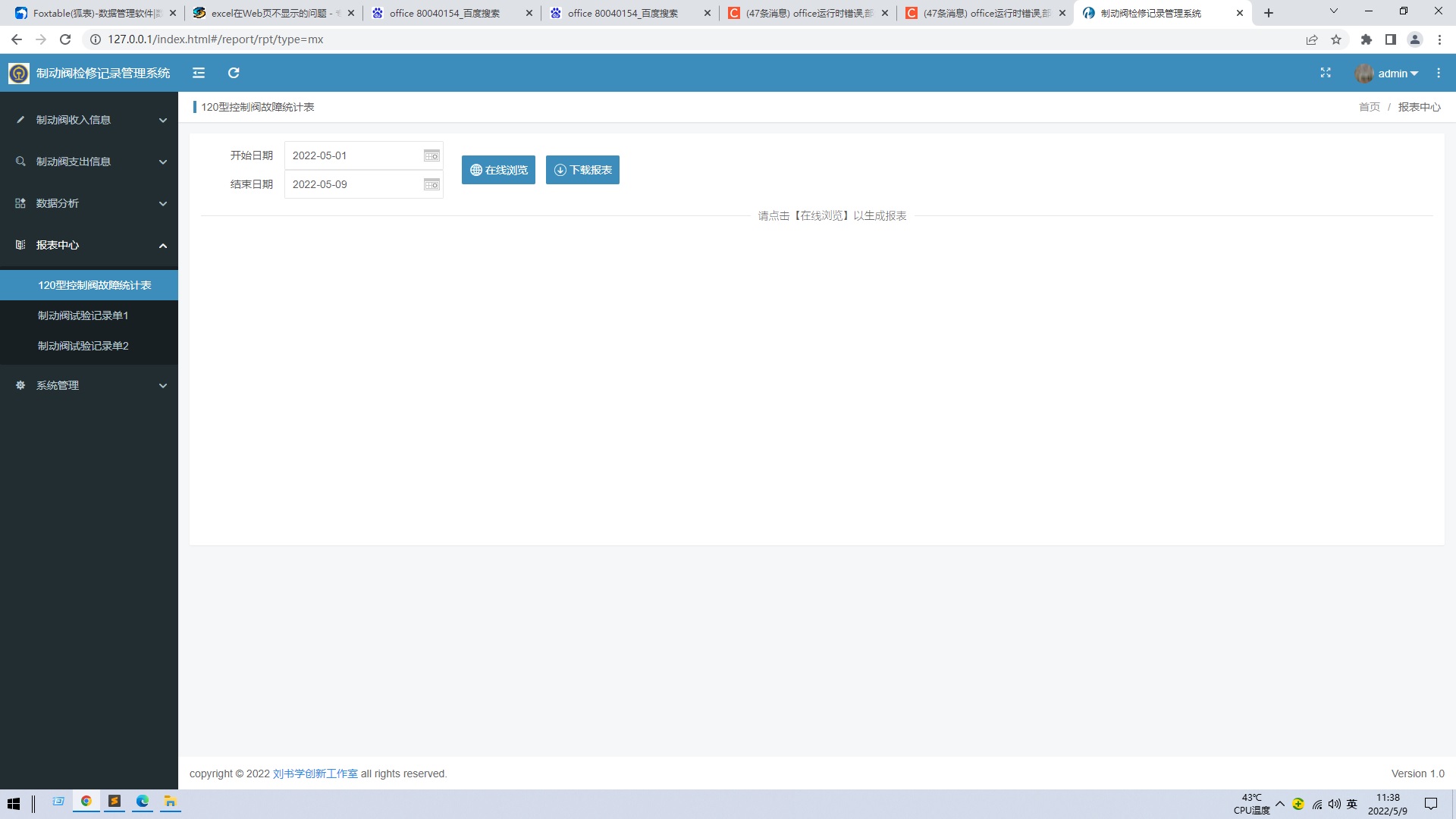The image size is (1456, 819).
Task: Click the volume icon in the system tray
Action: click(1334, 804)
